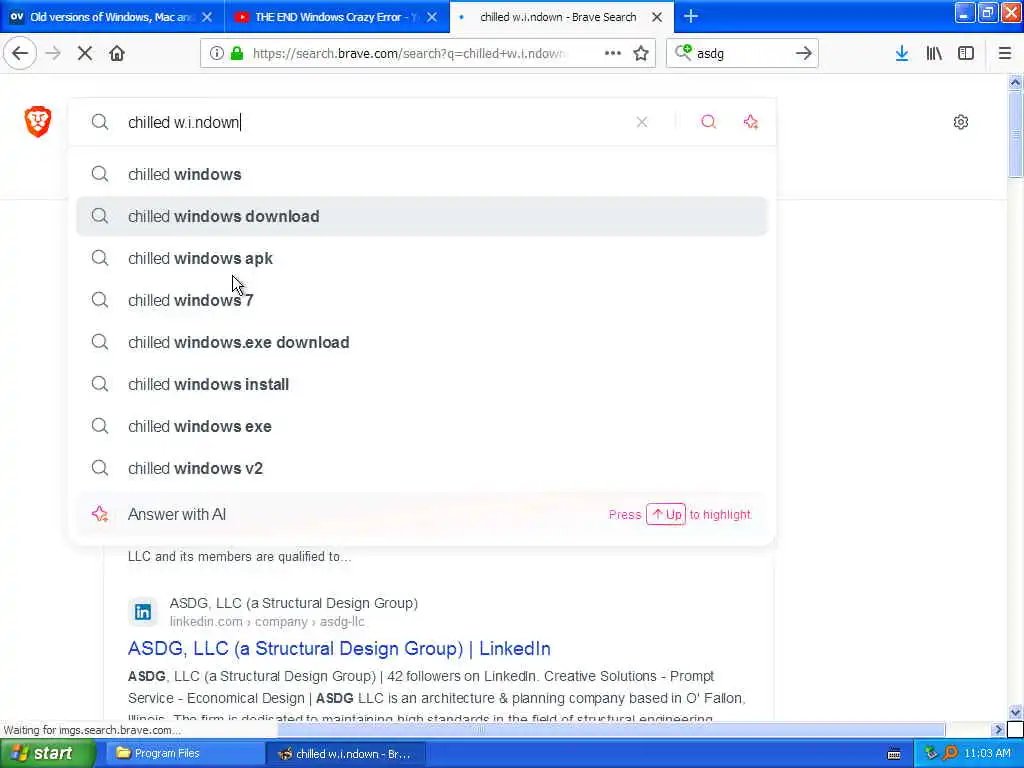1024x768 pixels.
Task: Click the orange magnifier system tray icon
Action: point(950,753)
